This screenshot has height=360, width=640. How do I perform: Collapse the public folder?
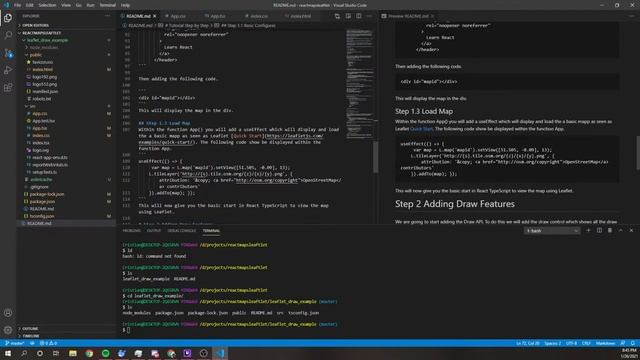tap(36, 55)
